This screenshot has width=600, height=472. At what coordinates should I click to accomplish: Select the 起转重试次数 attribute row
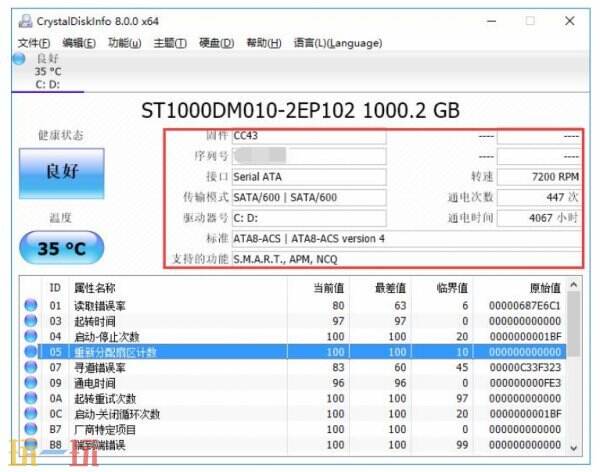click(x=293, y=399)
